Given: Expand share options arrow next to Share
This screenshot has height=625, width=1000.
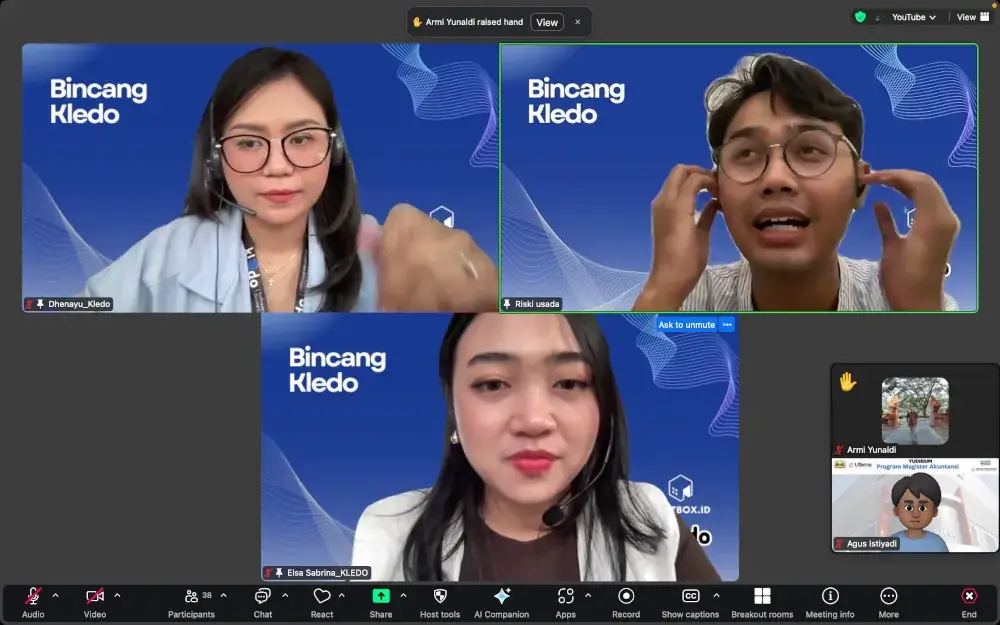Looking at the screenshot, I should tap(404, 596).
